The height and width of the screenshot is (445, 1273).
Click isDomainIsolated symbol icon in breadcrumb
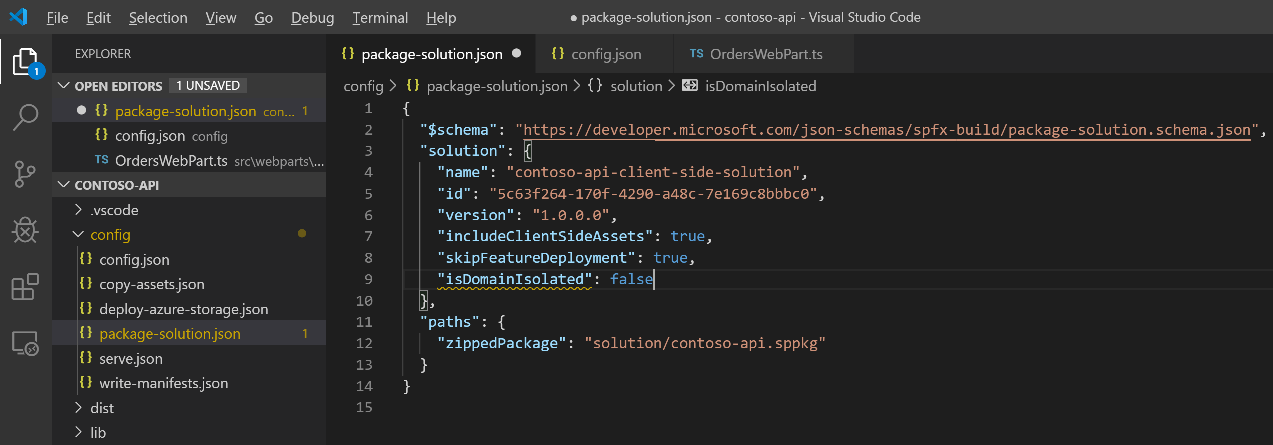pyautogui.click(x=689, y=86)
